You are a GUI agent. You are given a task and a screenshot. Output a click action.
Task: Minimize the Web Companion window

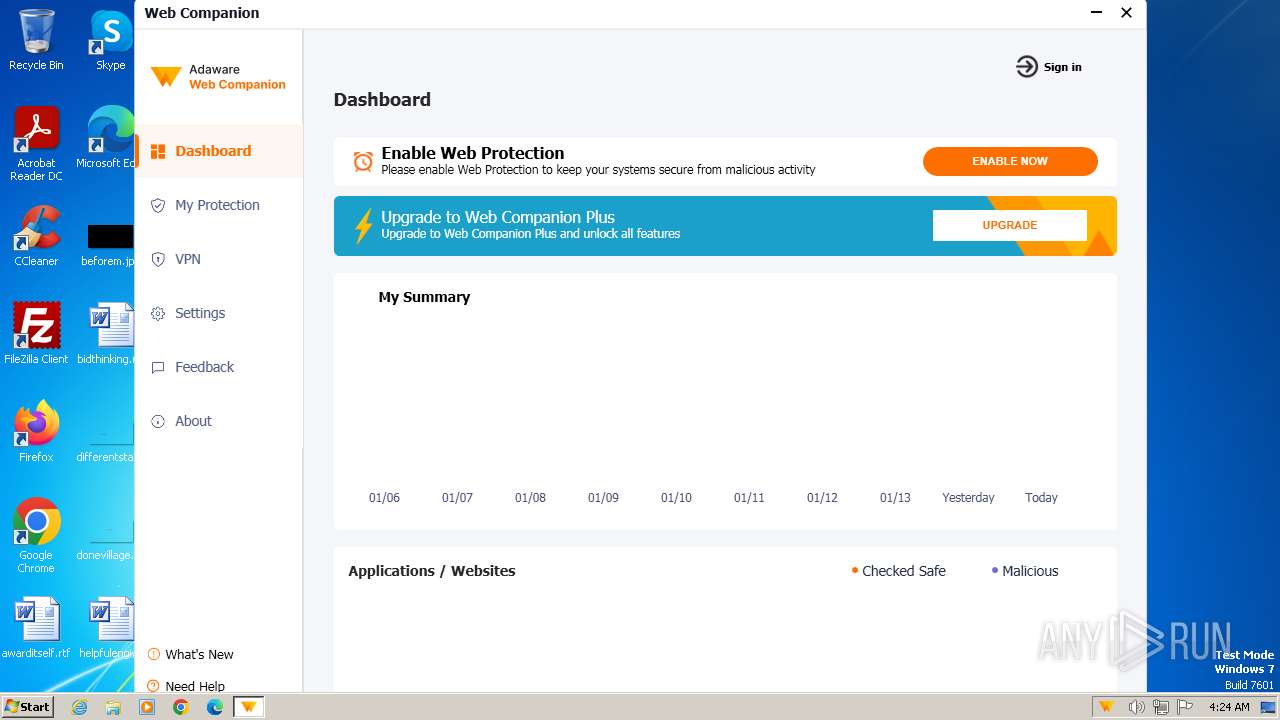[1096, 13]
